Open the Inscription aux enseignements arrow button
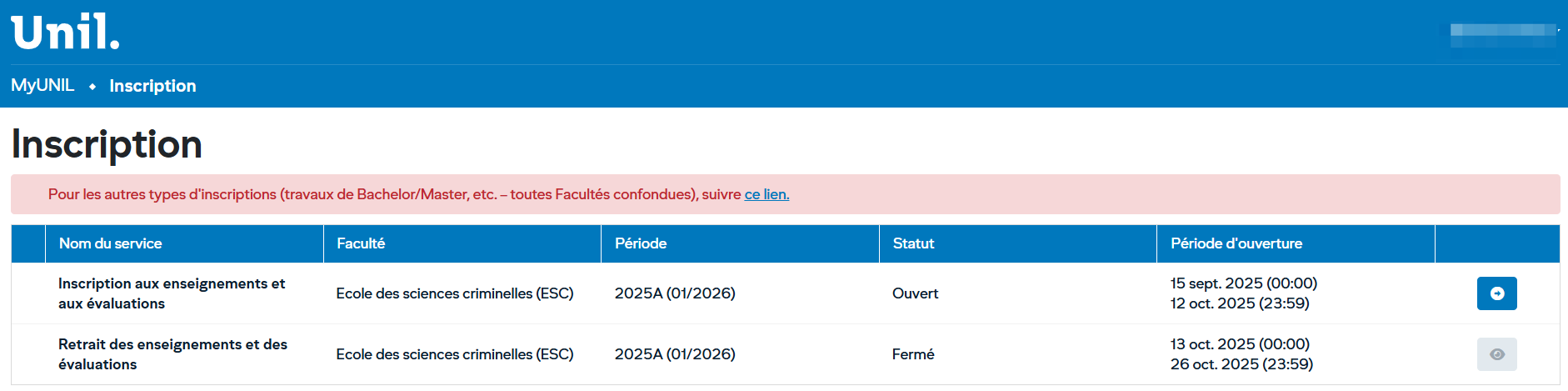1568x391 pixels. 1496,293
